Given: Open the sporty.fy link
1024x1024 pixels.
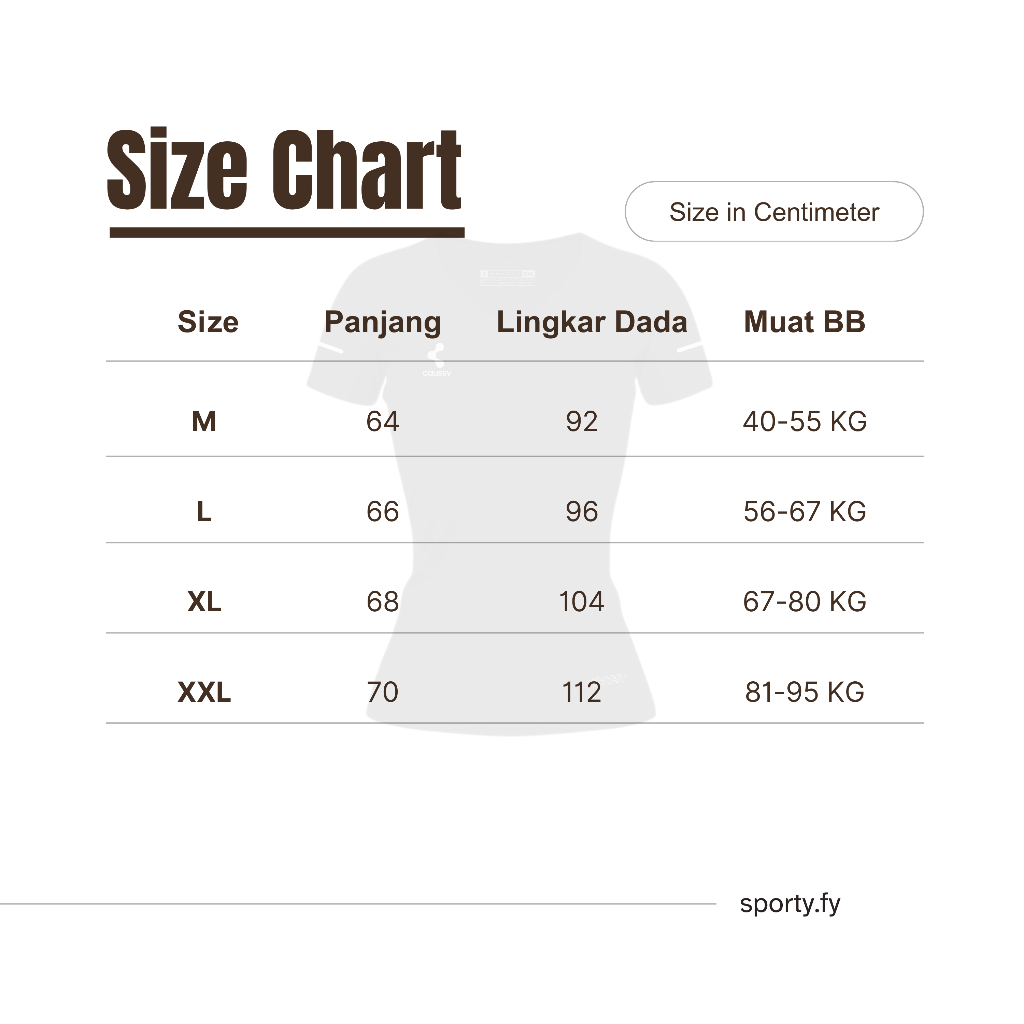Looking at the screenshot, I should pos(790,904).
